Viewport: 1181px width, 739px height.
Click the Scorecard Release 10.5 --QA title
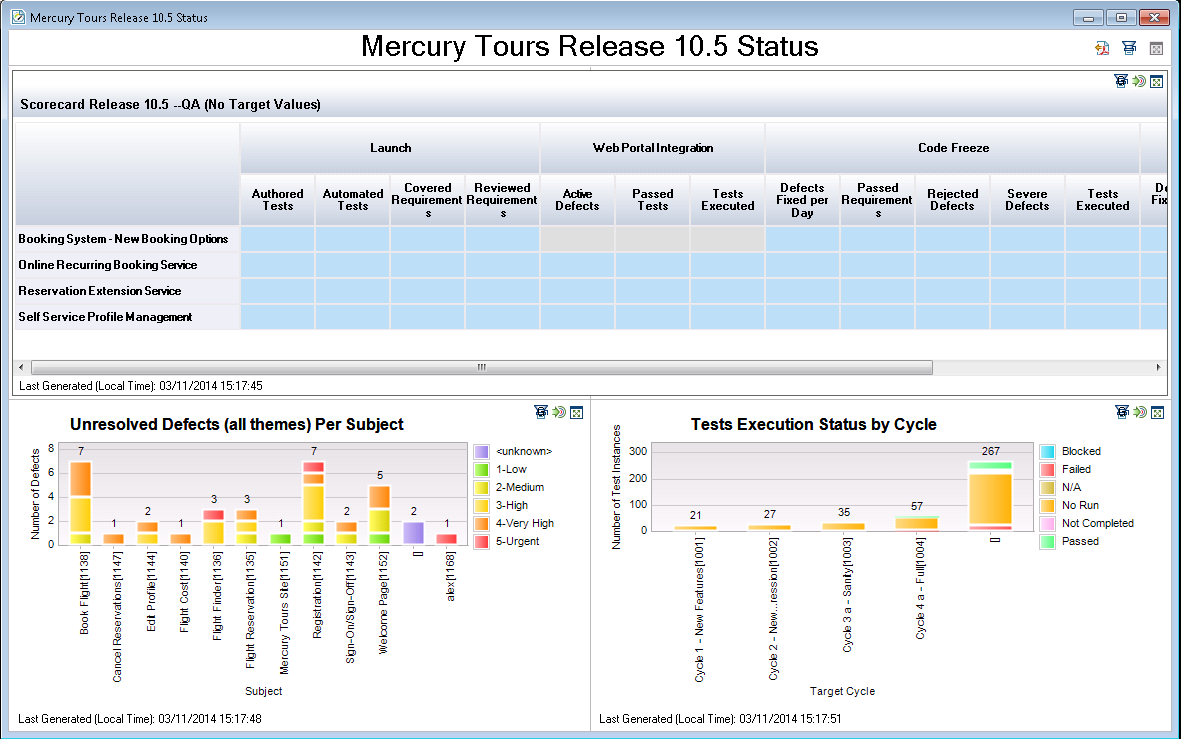point(170,105)
